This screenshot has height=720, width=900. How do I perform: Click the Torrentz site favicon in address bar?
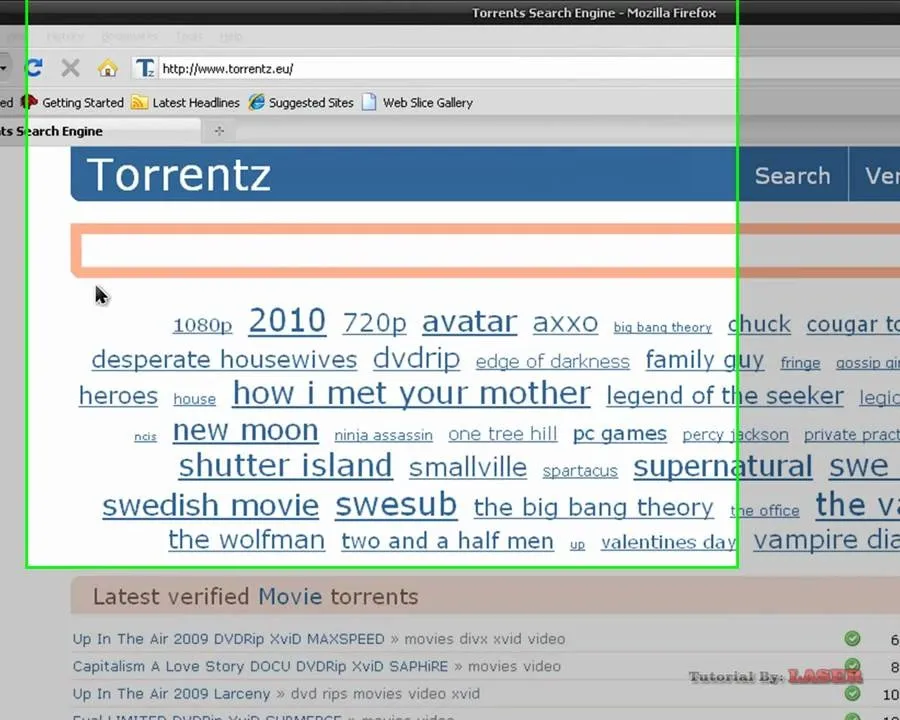pos(145,68)
